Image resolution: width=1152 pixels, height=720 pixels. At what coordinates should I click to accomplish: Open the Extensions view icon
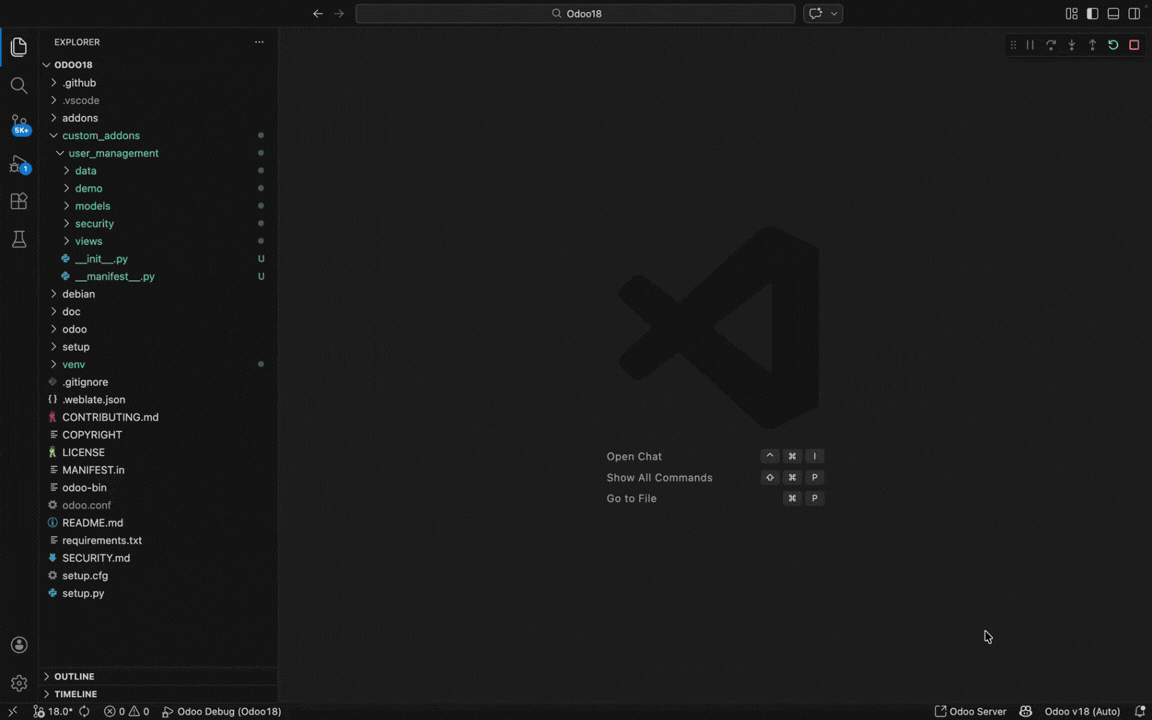point(19,201)
